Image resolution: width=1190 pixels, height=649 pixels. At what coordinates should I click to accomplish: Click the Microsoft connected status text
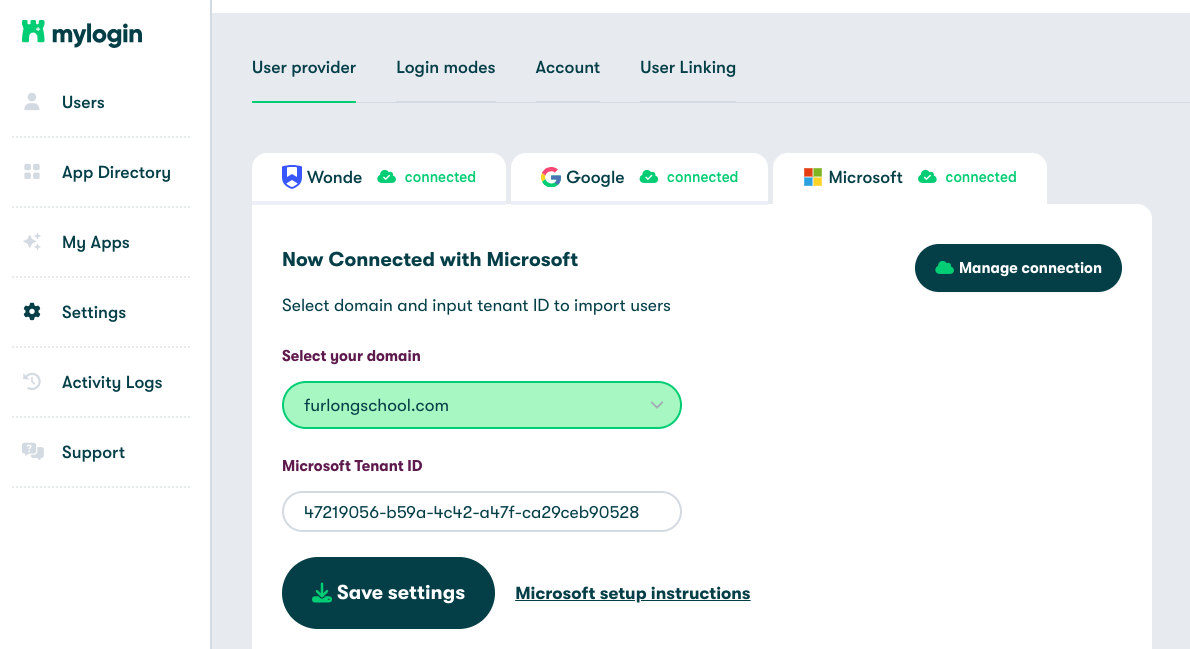point(981,177)
